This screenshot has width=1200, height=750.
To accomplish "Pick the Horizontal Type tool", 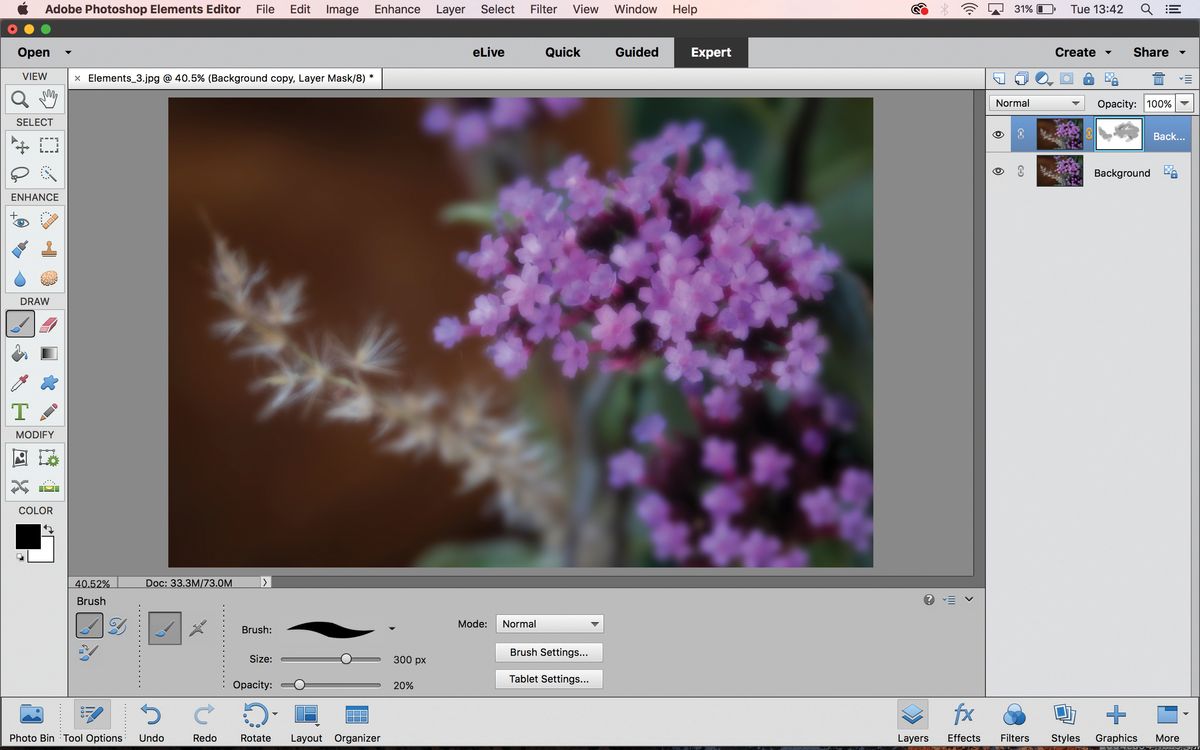I will click(x=20, y=411).
